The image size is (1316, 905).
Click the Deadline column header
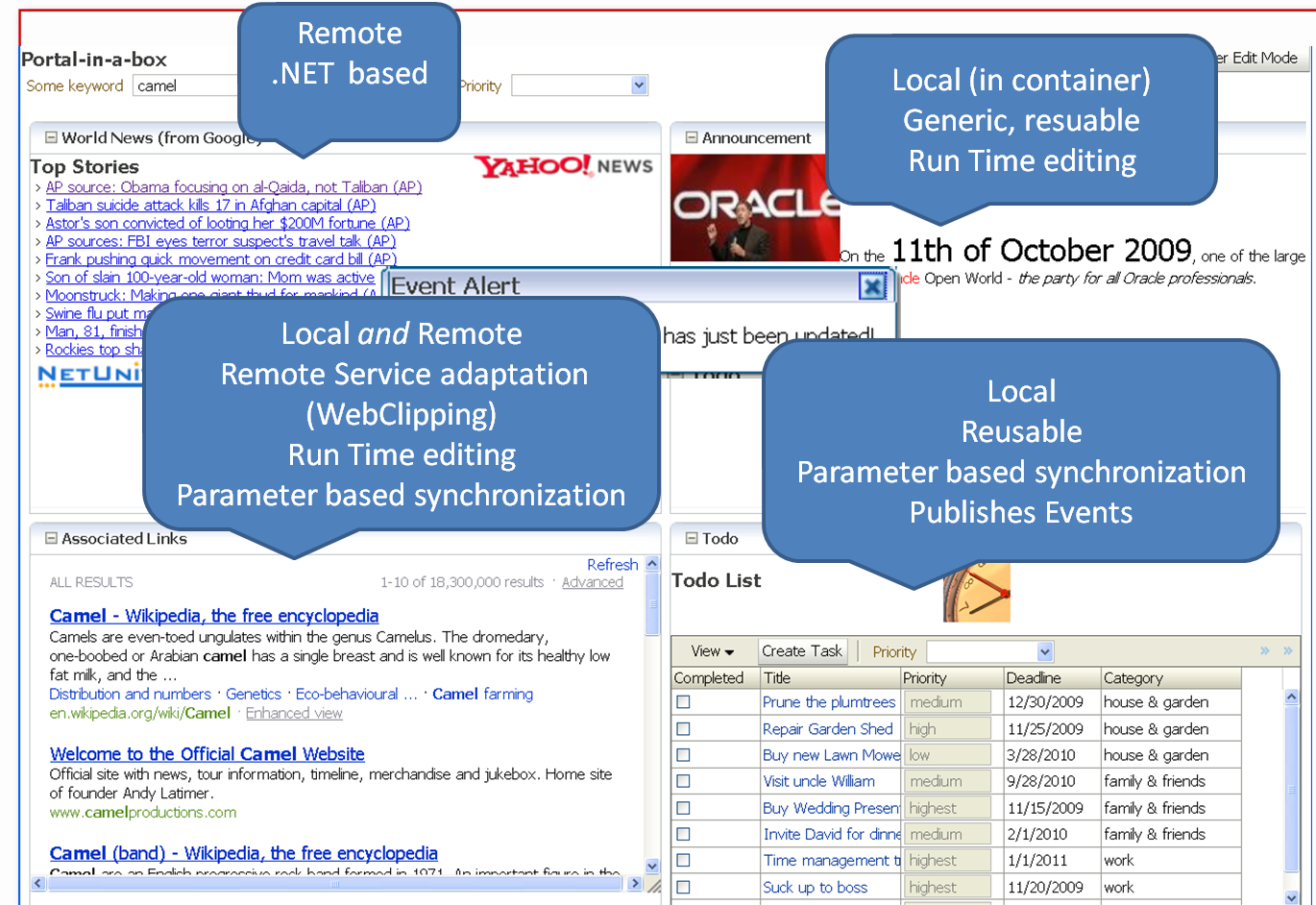[1052, 678]
